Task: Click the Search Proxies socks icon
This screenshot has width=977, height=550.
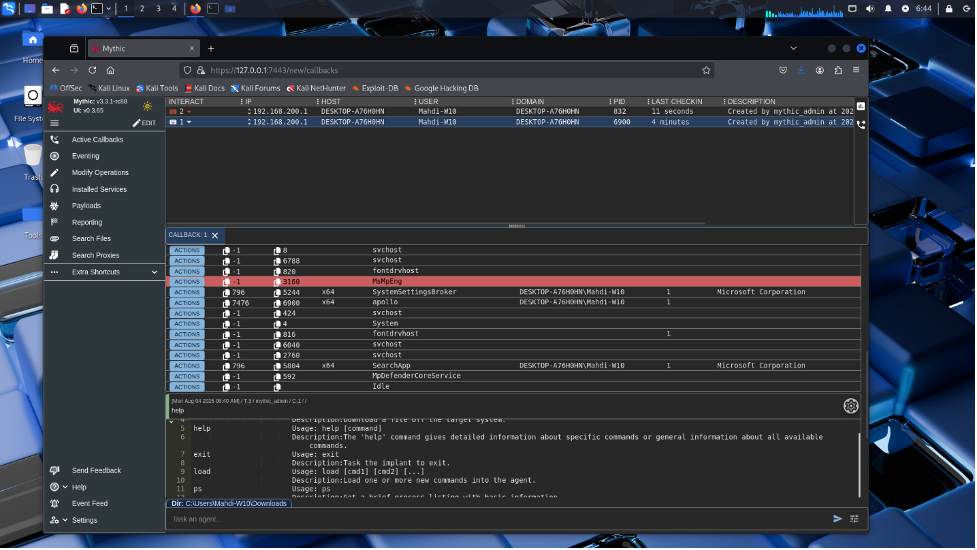Action: (x=55, y=255)
